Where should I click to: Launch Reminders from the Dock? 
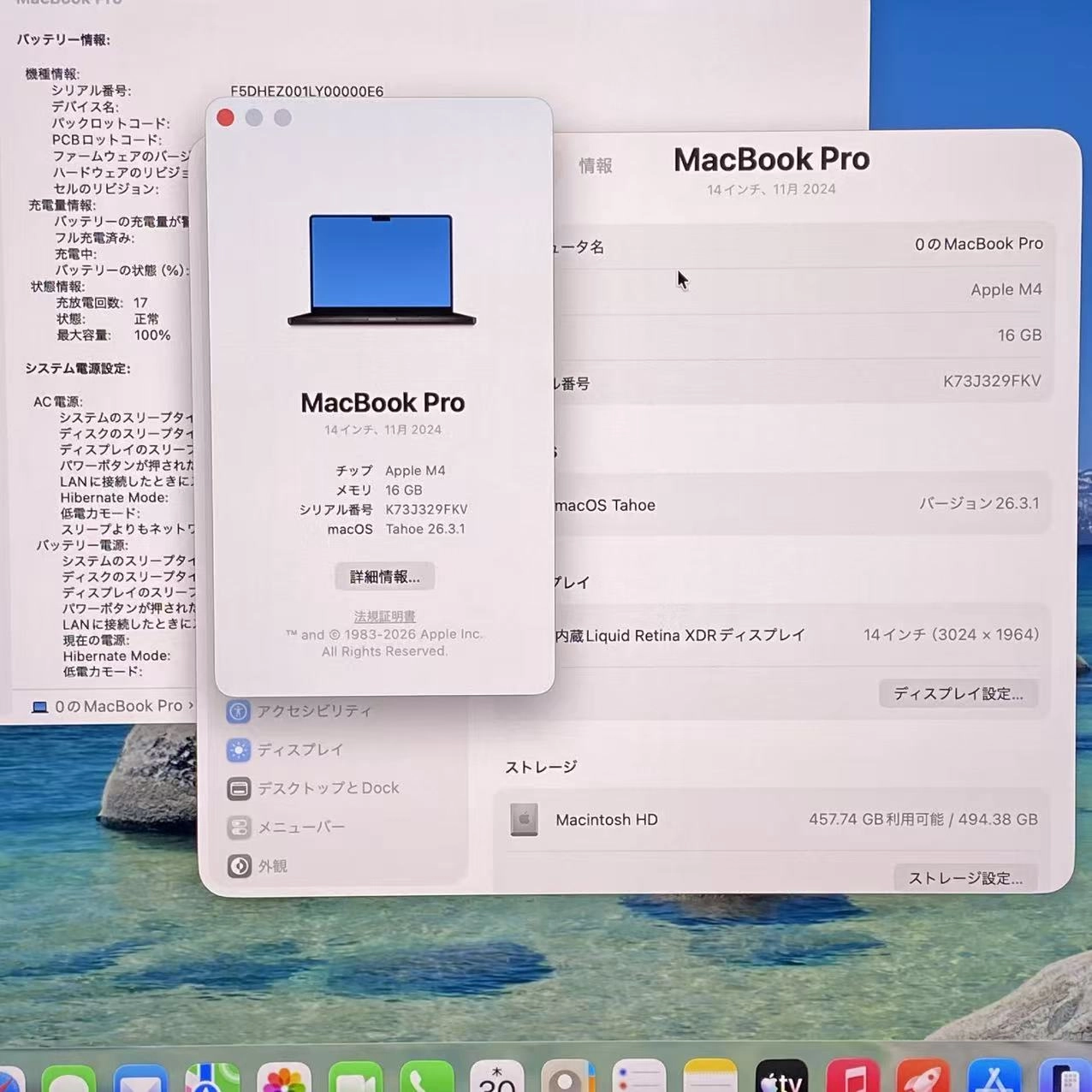pyautogui.click(x=639, y=1077)
